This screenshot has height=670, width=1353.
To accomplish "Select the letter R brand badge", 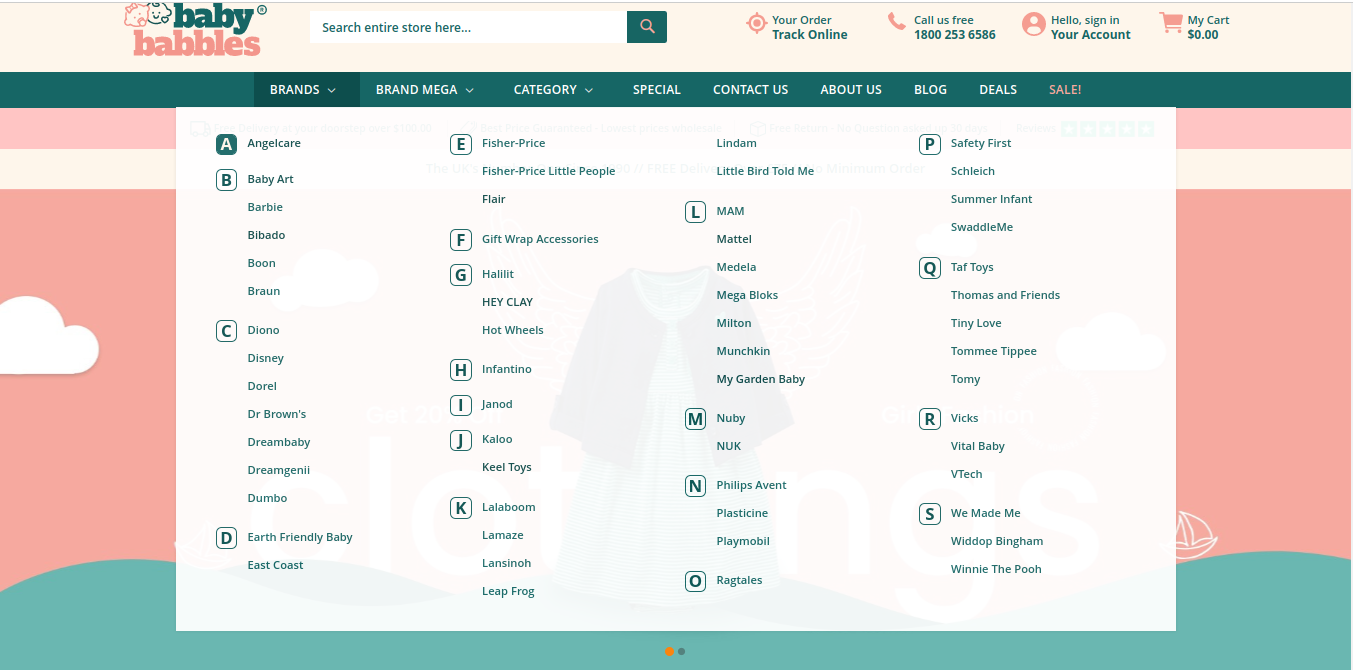I will tap(930, 419).
